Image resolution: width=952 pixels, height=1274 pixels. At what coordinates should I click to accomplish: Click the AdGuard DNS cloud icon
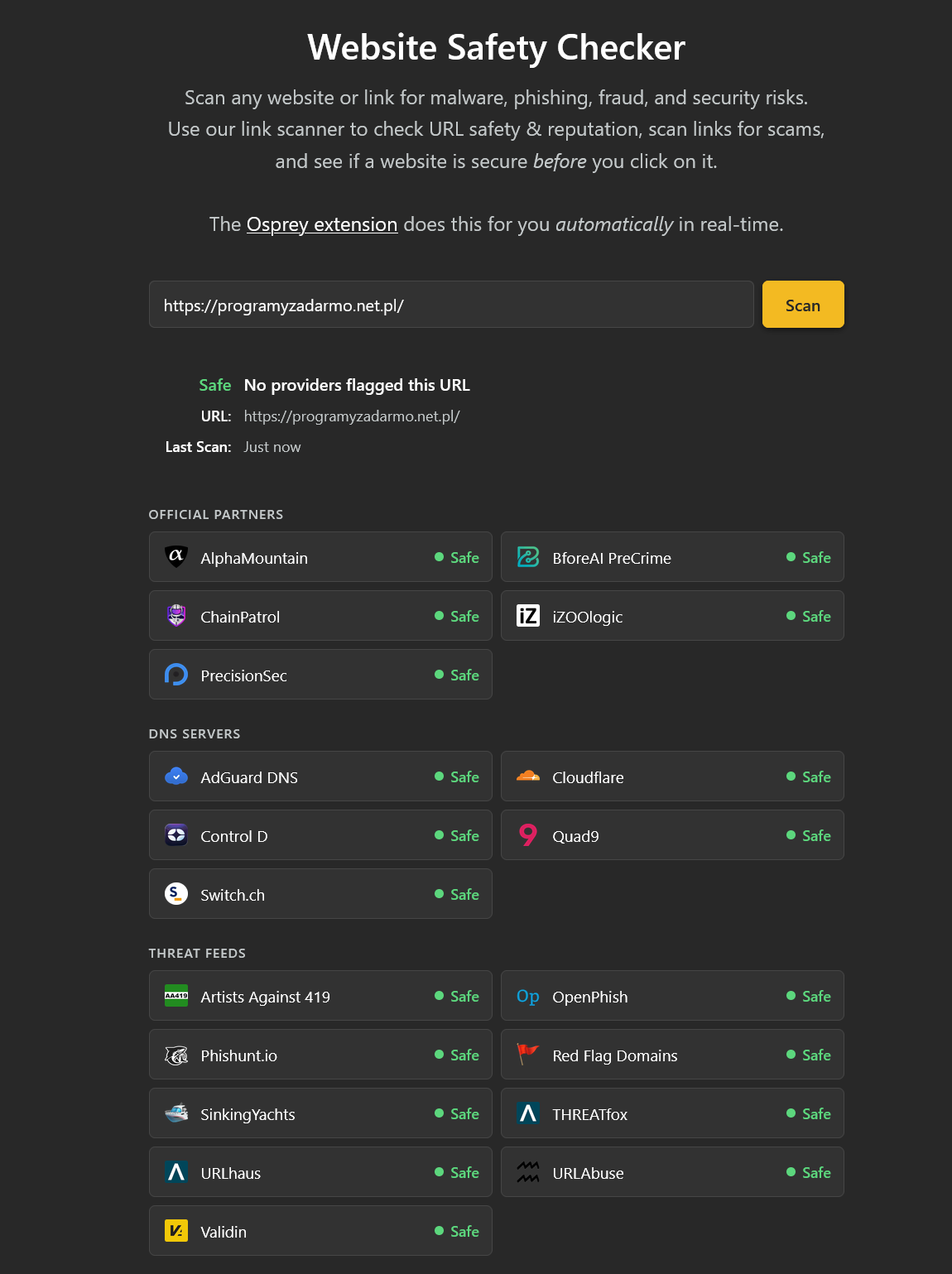[x=176, y=776]
